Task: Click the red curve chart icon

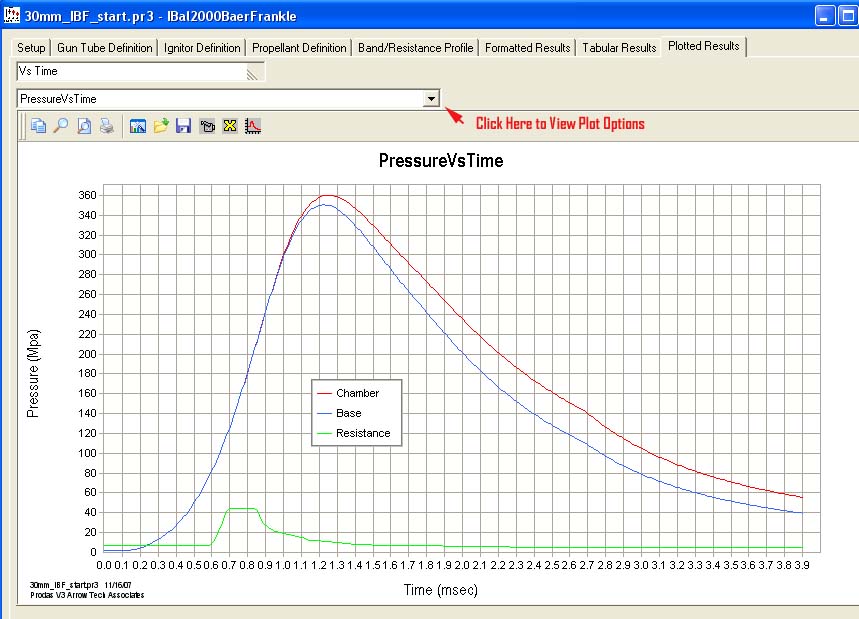Action: tap(253, 126)
